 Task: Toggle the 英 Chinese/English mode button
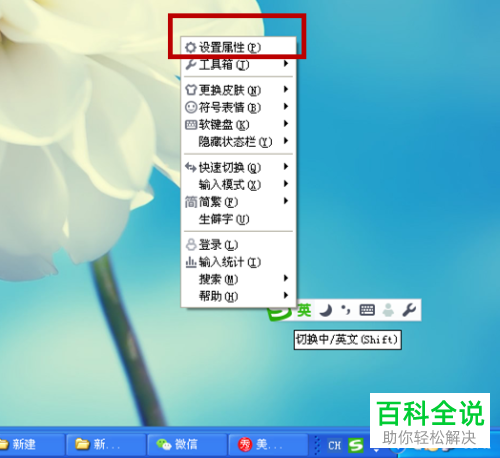(304, 310)
